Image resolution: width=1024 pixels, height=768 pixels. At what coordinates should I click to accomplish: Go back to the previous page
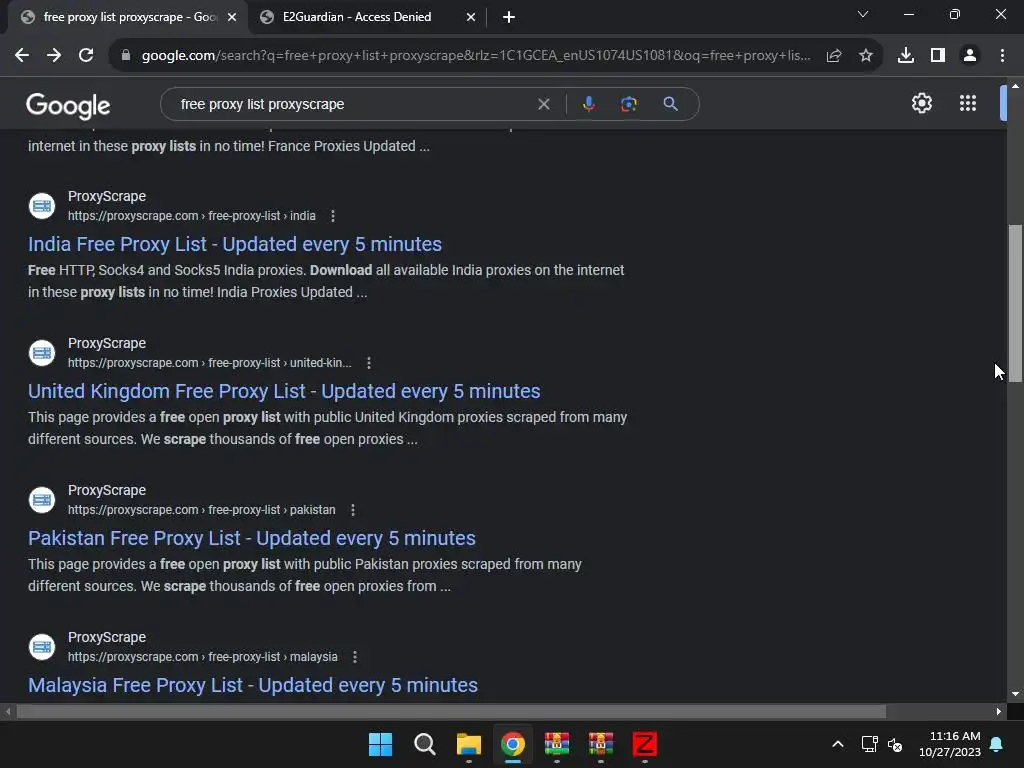22,56
